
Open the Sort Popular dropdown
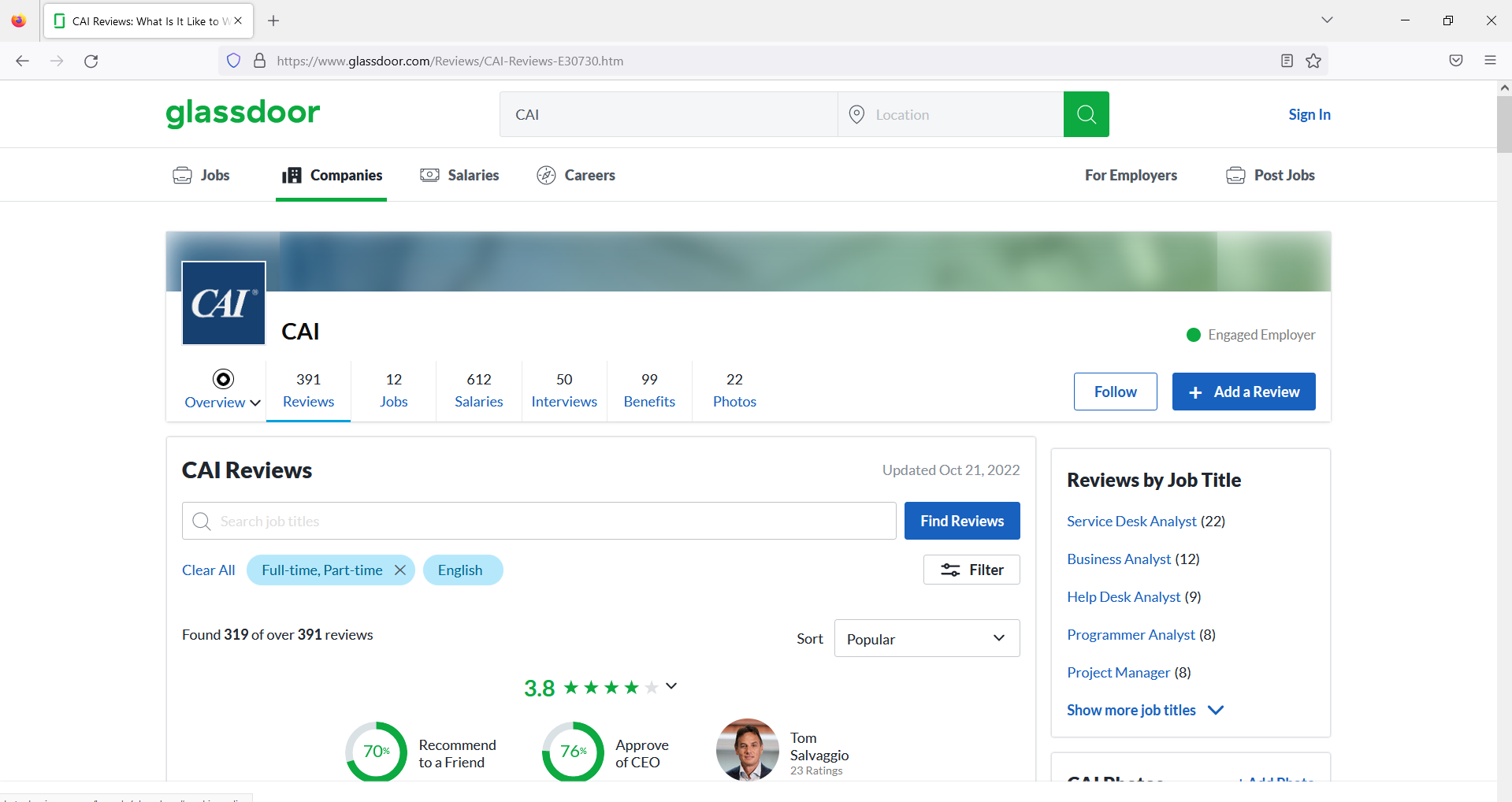coord(927,639)
